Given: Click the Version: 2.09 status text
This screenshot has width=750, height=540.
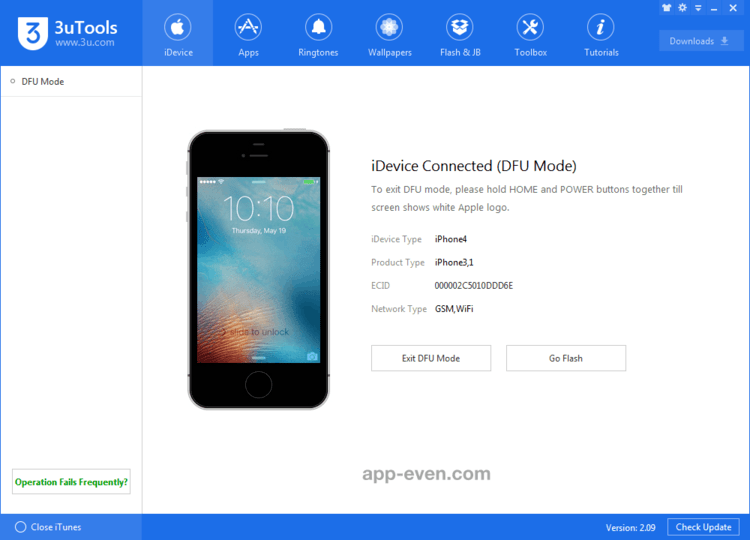Looking at the screenshot, I should [630, 528].
